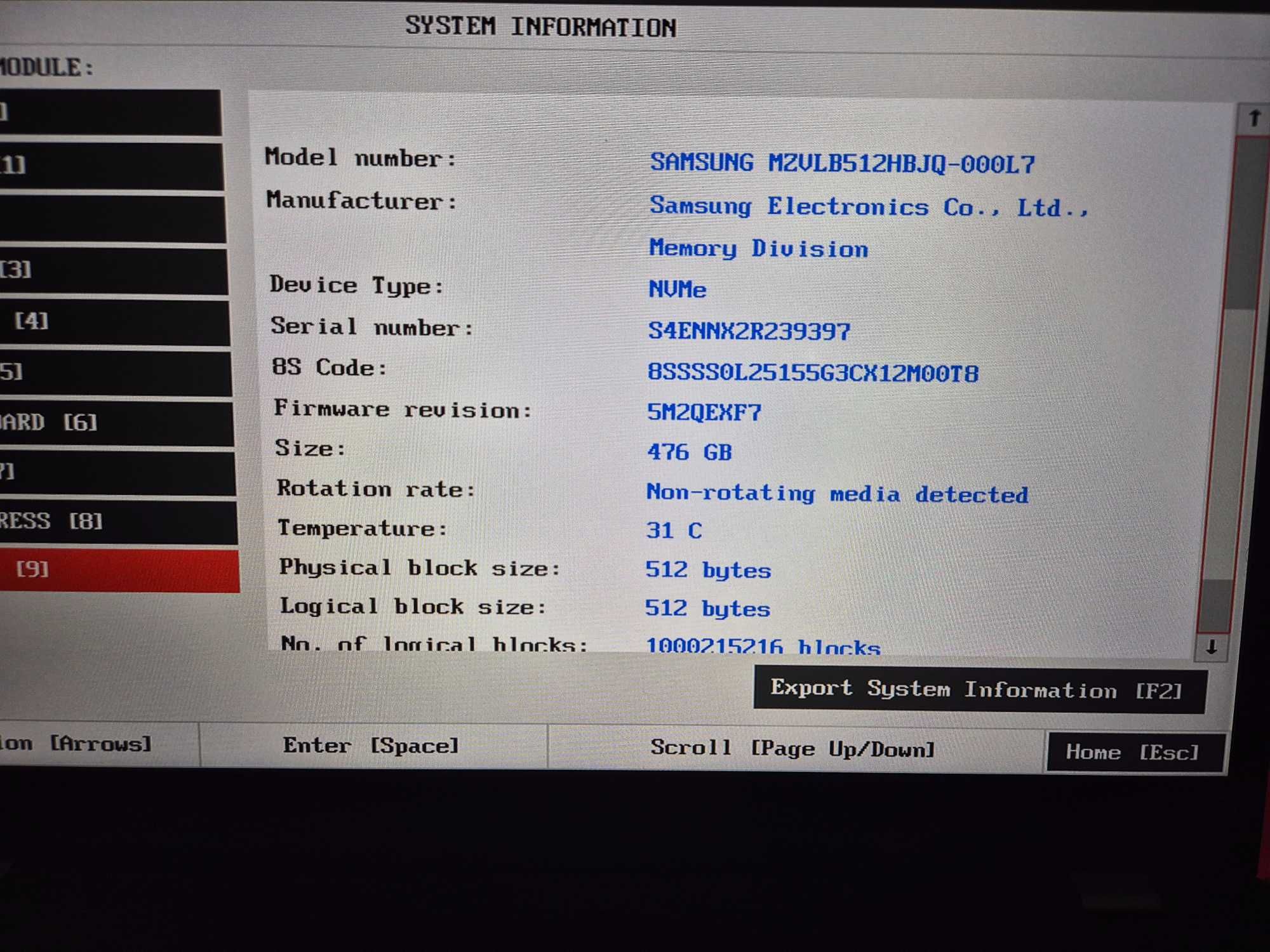
Task: Click the Home [Esc] button
Action: point(1135,753)
